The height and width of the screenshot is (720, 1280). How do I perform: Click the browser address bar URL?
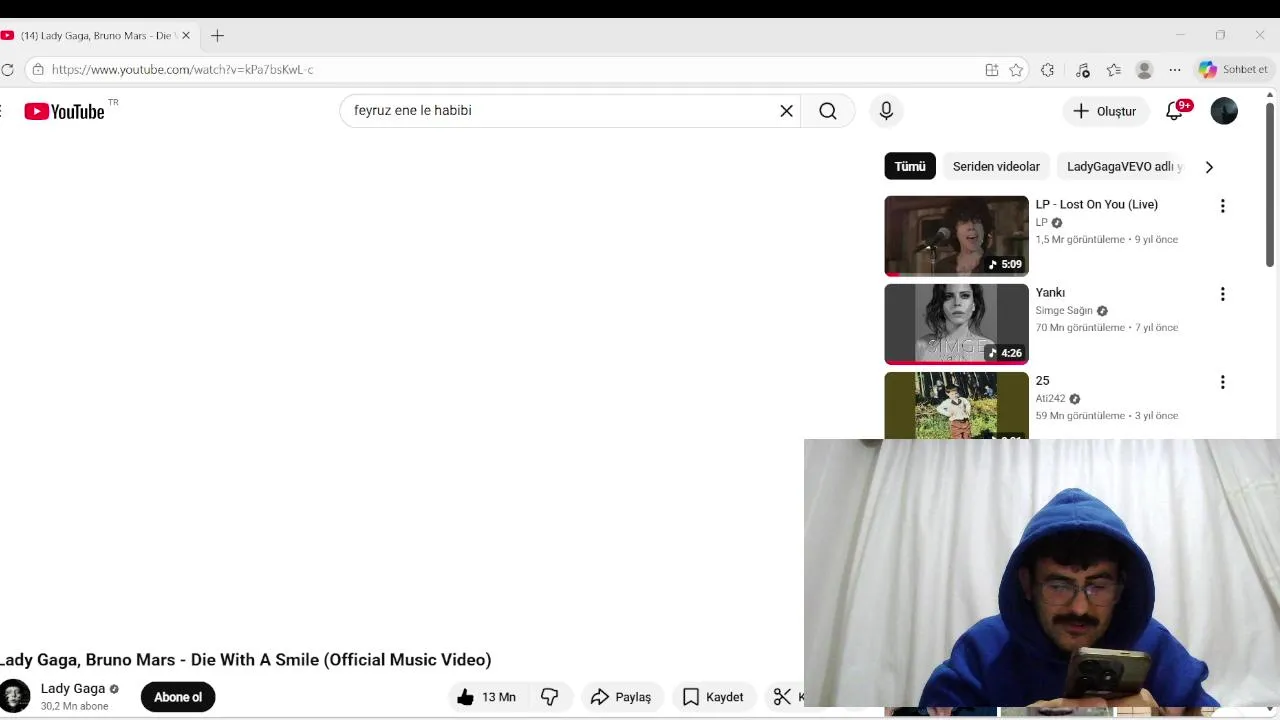(183, 70)
